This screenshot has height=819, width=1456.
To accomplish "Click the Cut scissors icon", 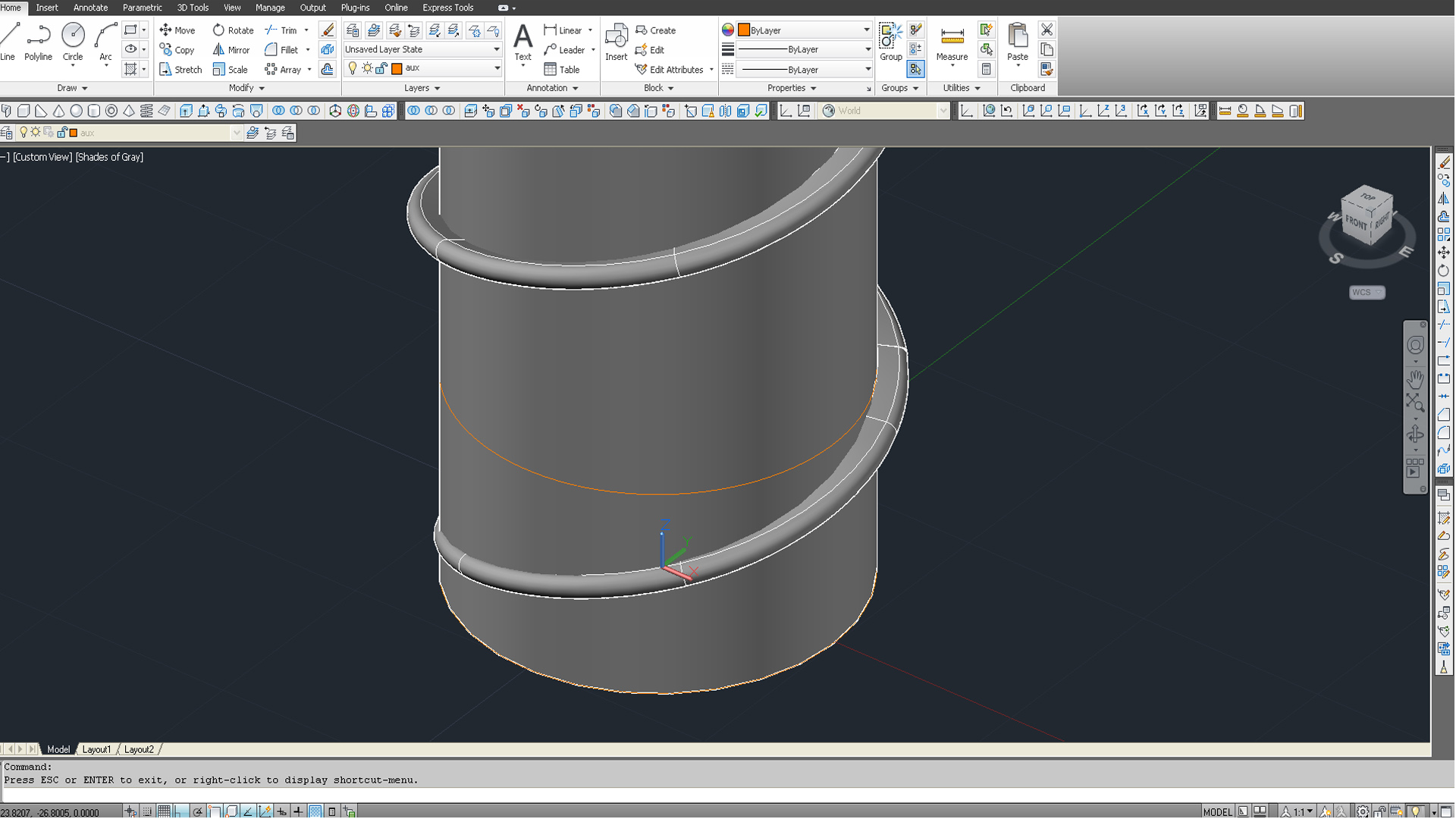I will coord(1047,30).
